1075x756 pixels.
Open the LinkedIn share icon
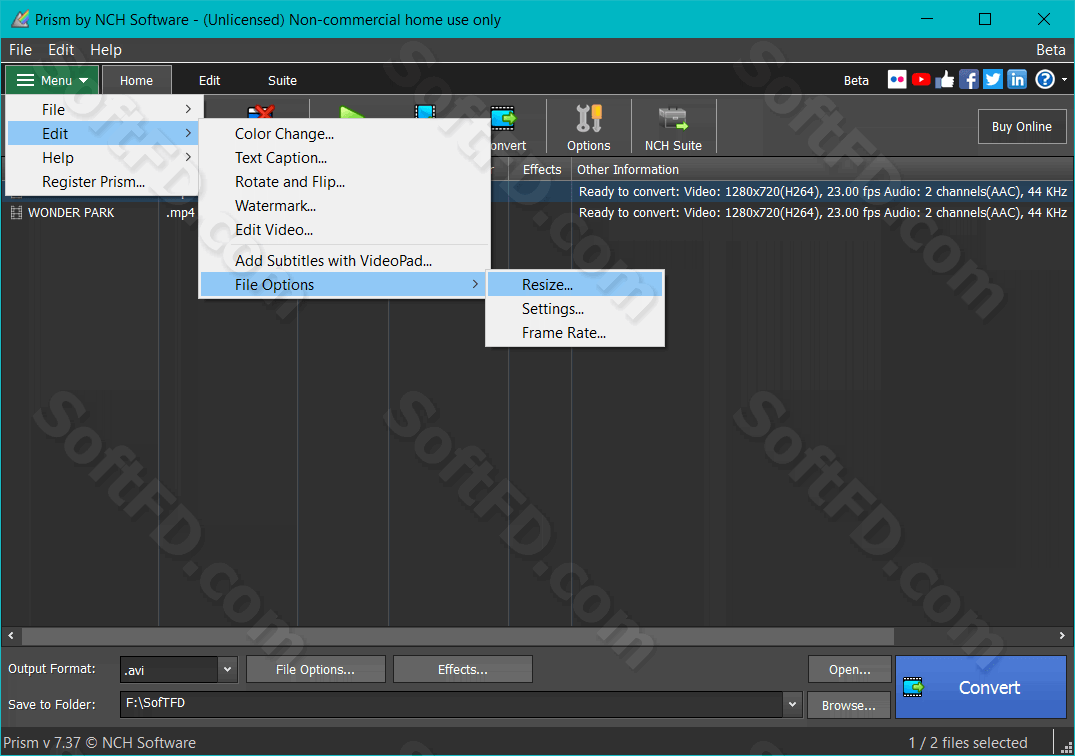click(x=1017, y=80)
